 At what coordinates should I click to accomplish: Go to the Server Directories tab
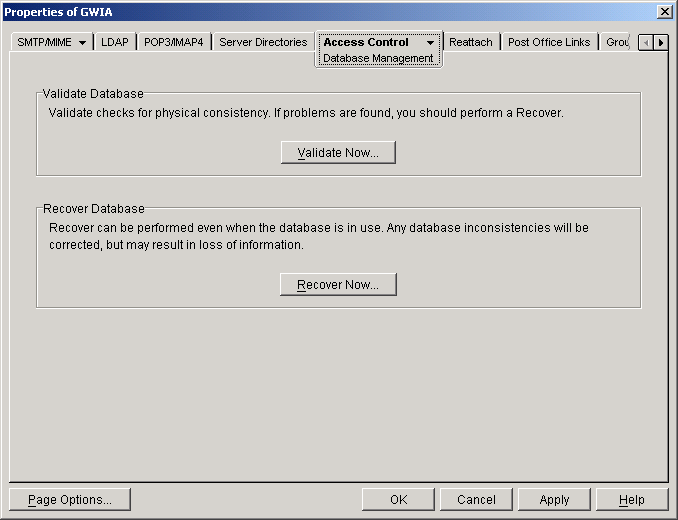coord(263,43)
